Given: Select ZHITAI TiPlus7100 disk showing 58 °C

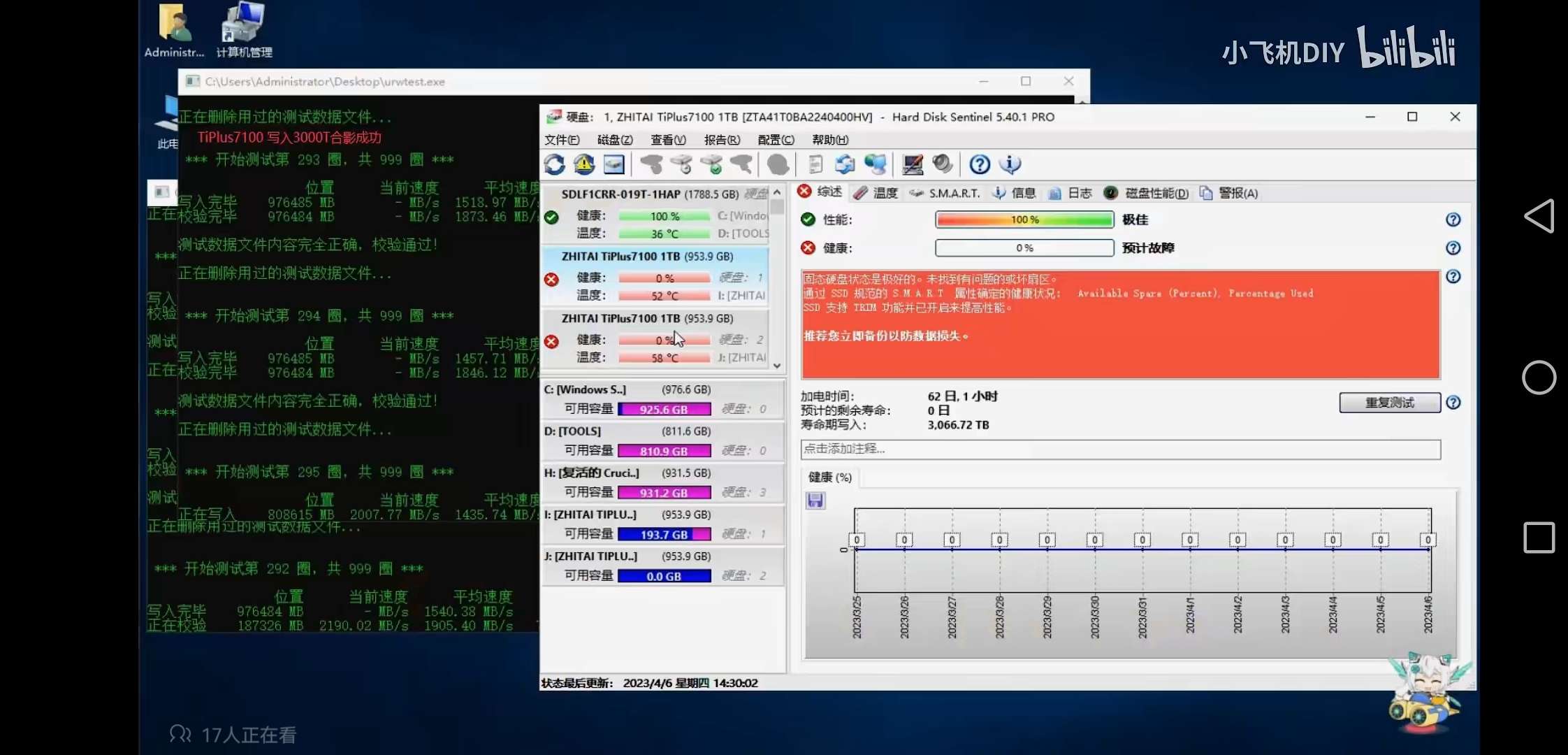Looking at the screenshot, I should [655, 338].
